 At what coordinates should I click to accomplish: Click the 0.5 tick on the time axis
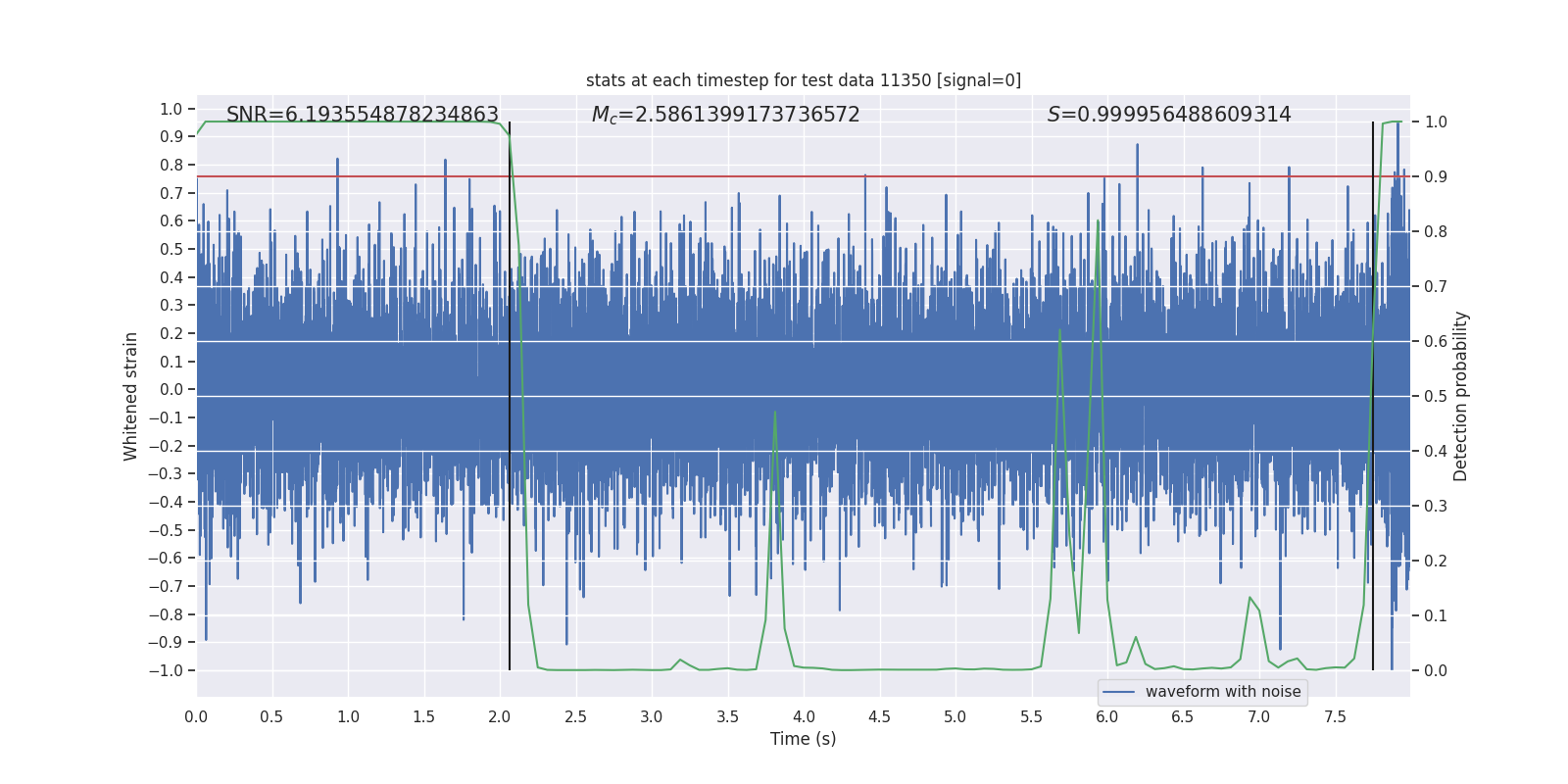271,716
